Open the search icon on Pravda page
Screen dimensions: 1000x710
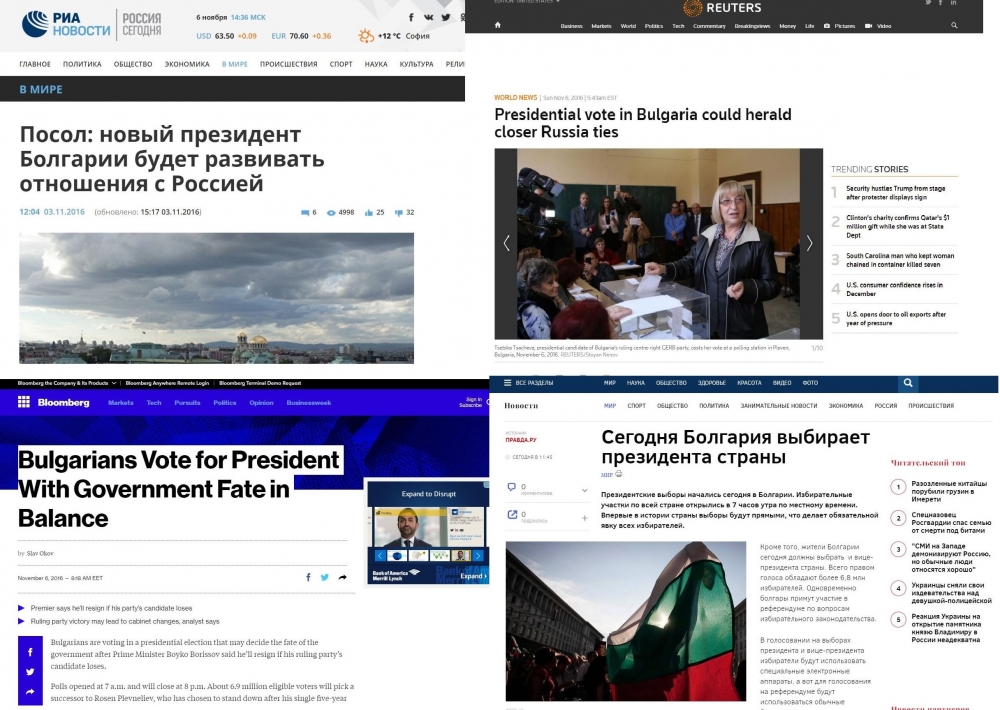point(908,383)
